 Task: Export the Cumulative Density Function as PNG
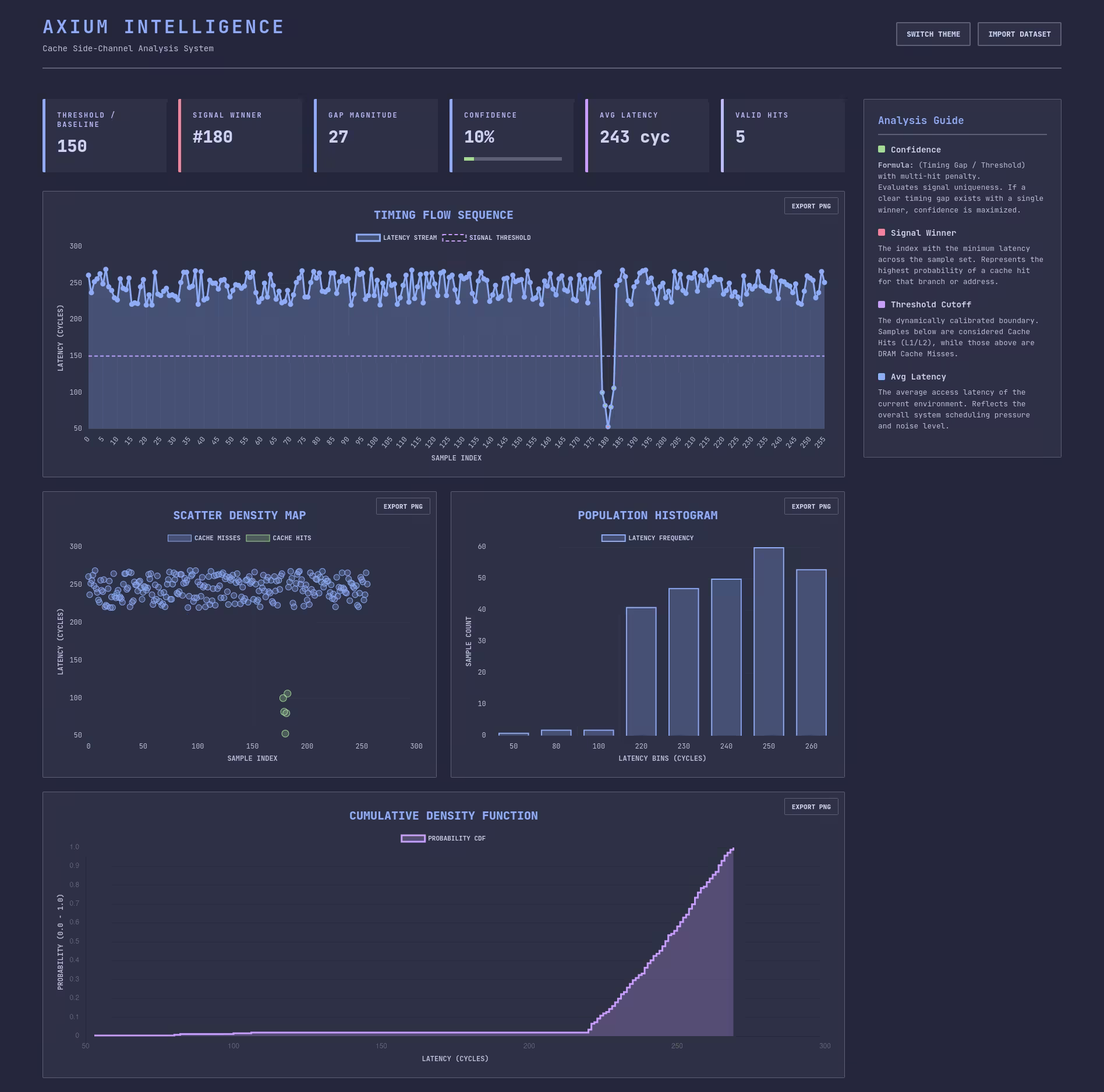click(x=811, y=807)
